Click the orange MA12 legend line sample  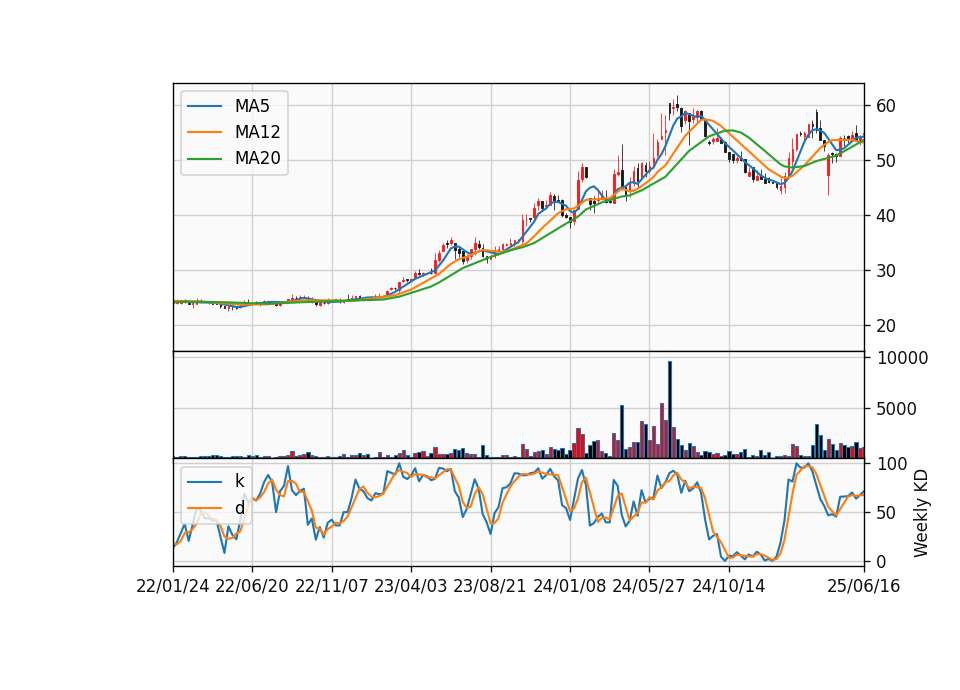coord(204,132)
